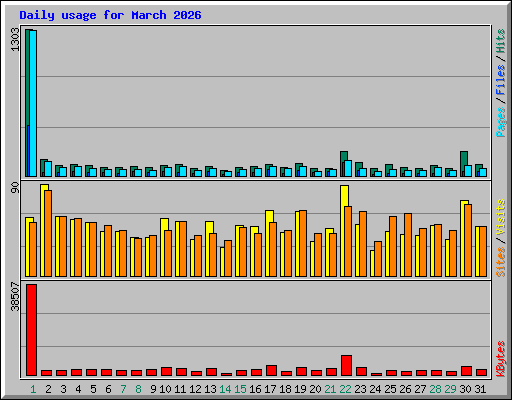Image resolution: width=512 pixels, height=400 pixels.
Task: Select day 12 on the x-axis
Action: 195,389
